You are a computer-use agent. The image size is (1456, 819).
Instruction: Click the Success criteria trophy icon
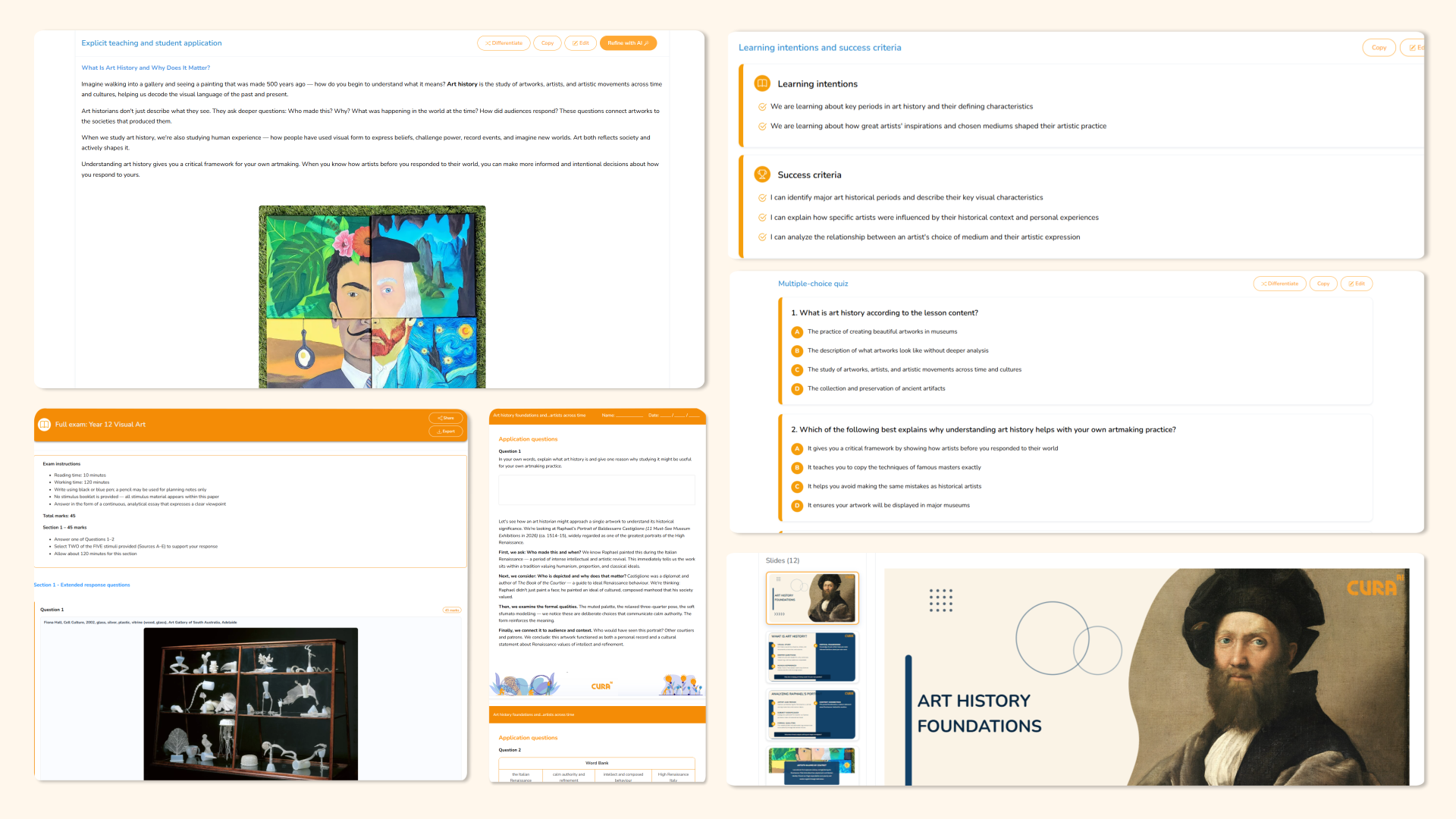tap(762, 174)
